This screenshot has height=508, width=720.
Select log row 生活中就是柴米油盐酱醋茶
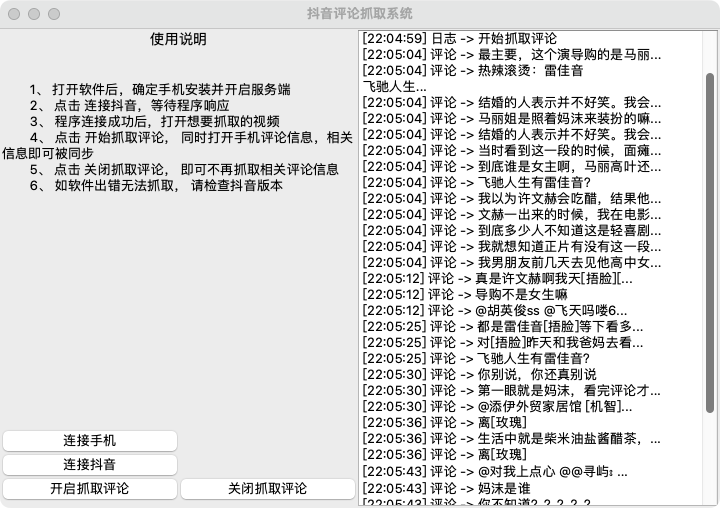(x=512, y=439)
